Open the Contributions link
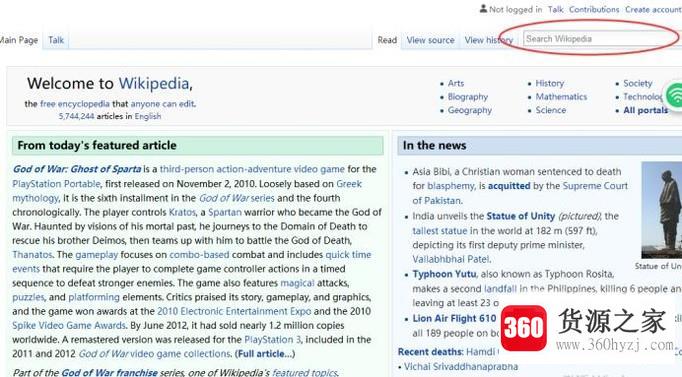The image size is (682, 377). (x=594, y=9)
